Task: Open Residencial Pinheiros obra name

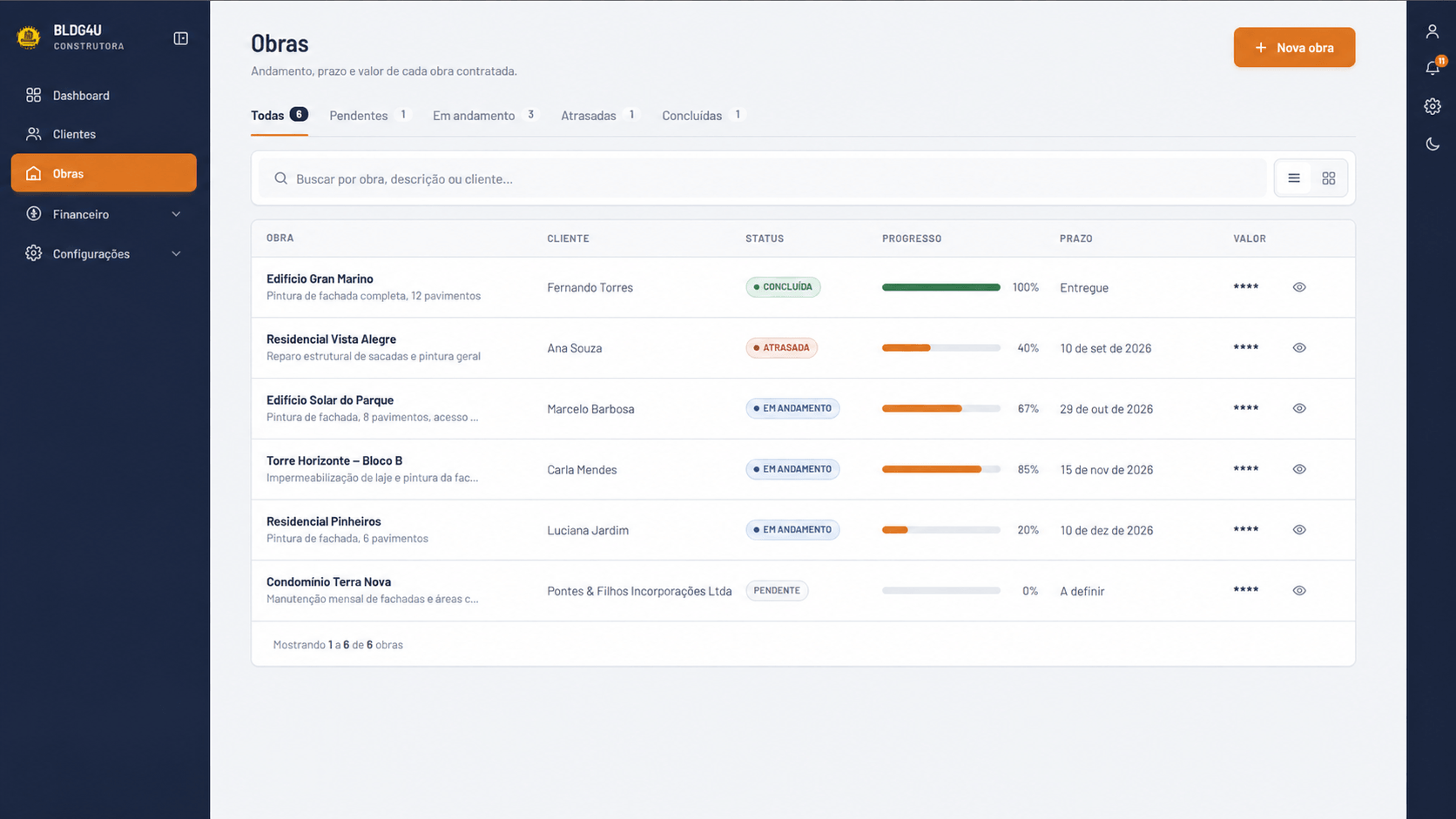Action: tap(324, 521)
